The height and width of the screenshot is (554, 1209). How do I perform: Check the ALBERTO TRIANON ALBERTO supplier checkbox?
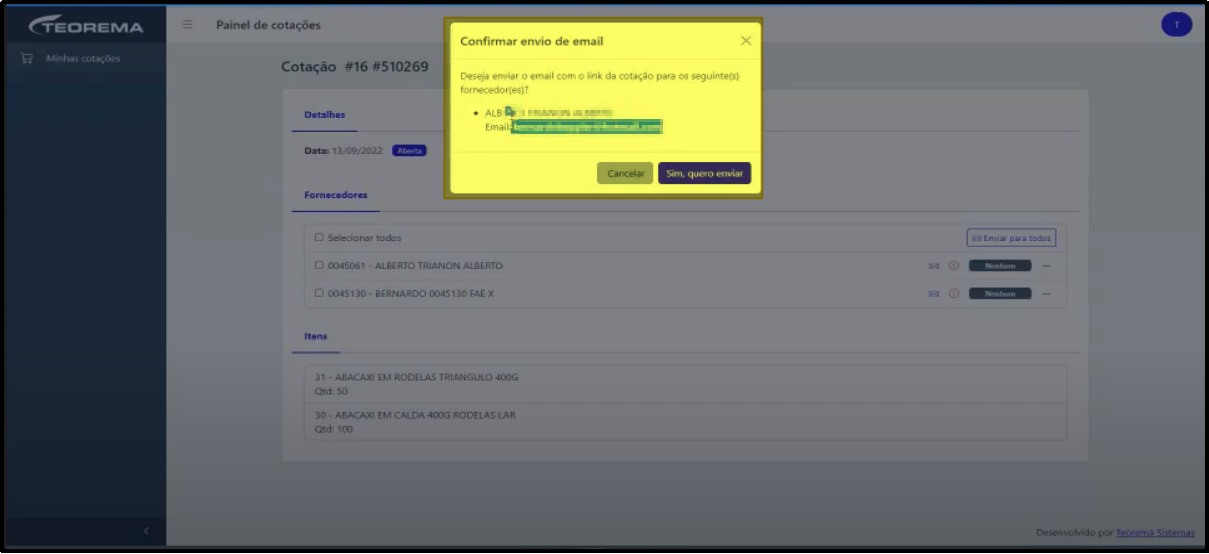point(319,266)
